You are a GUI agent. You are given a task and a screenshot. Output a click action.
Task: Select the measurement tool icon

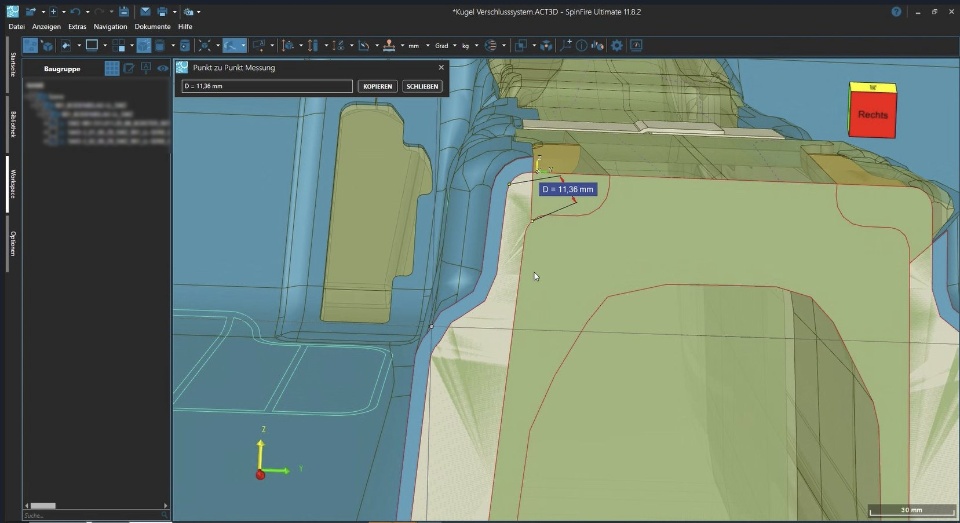[x=232, y=45]
